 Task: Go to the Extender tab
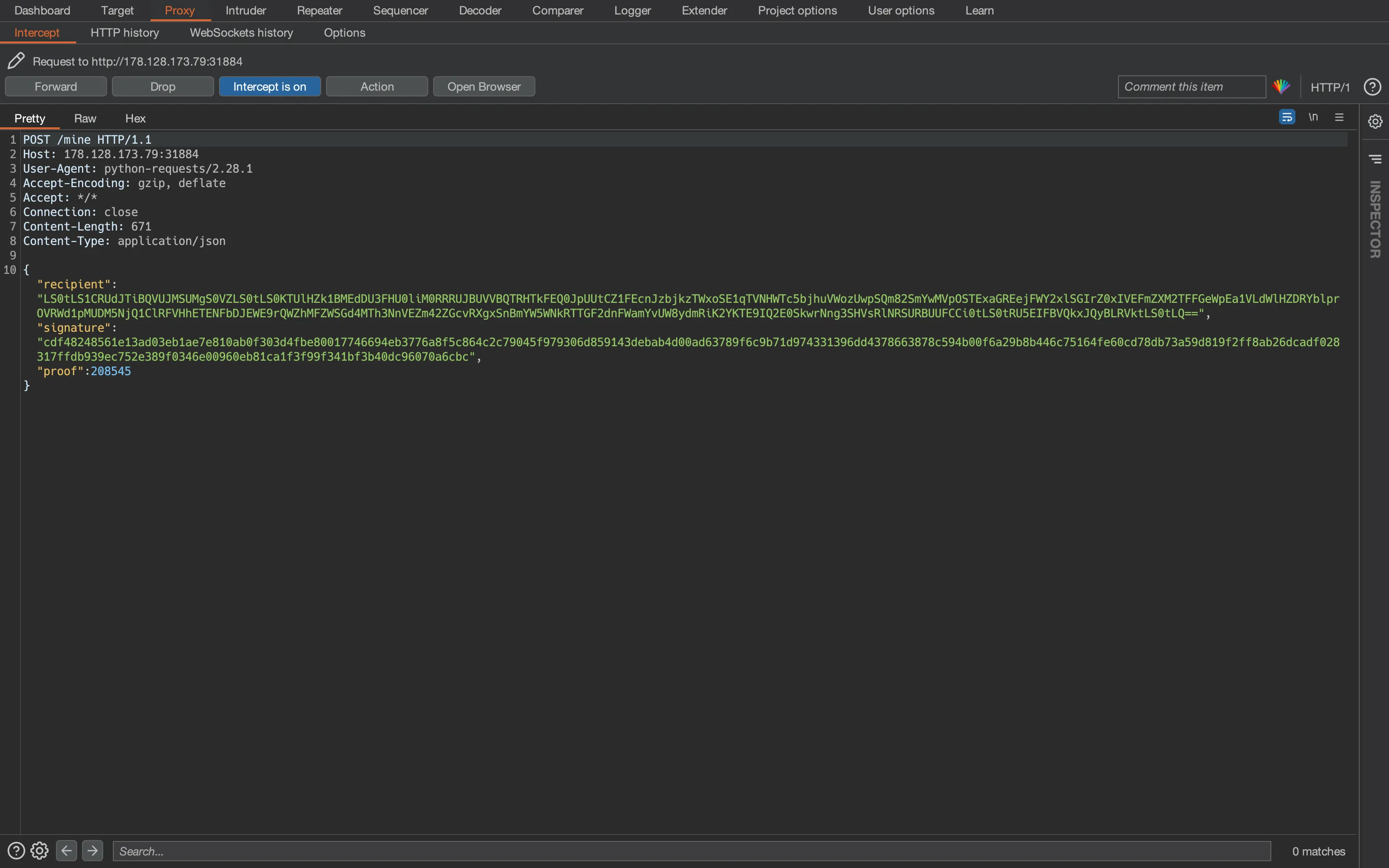[x=704, y=10]
